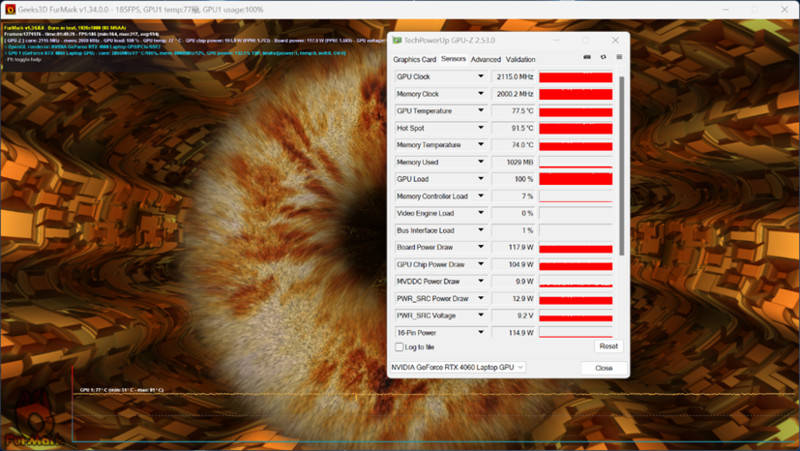Viewport: 800px width, 451px height.
Task: Click the FurMark app icon in title bar
Action: click(x=8, y=9)
